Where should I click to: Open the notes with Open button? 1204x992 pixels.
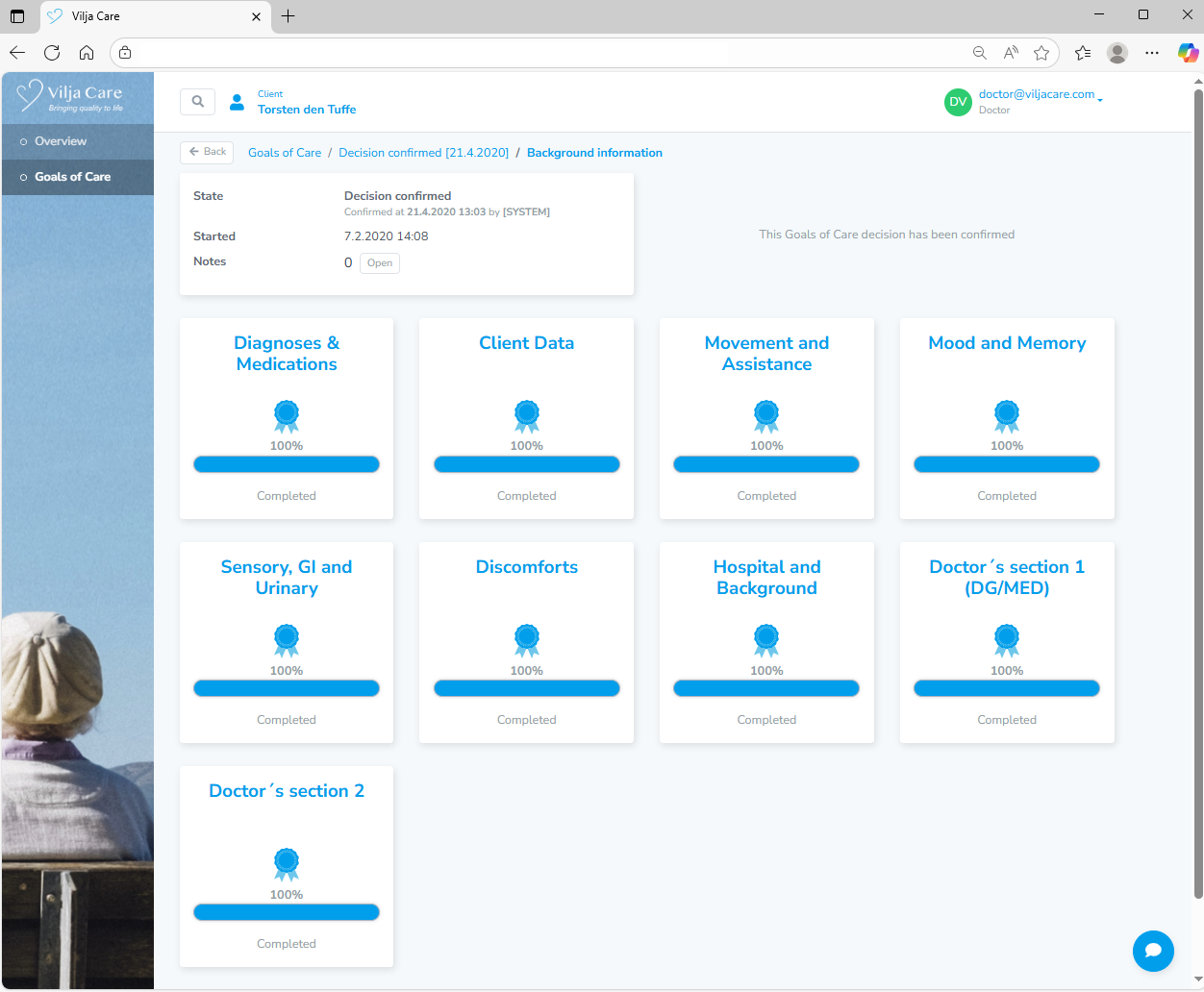click(x=380, y=263)
